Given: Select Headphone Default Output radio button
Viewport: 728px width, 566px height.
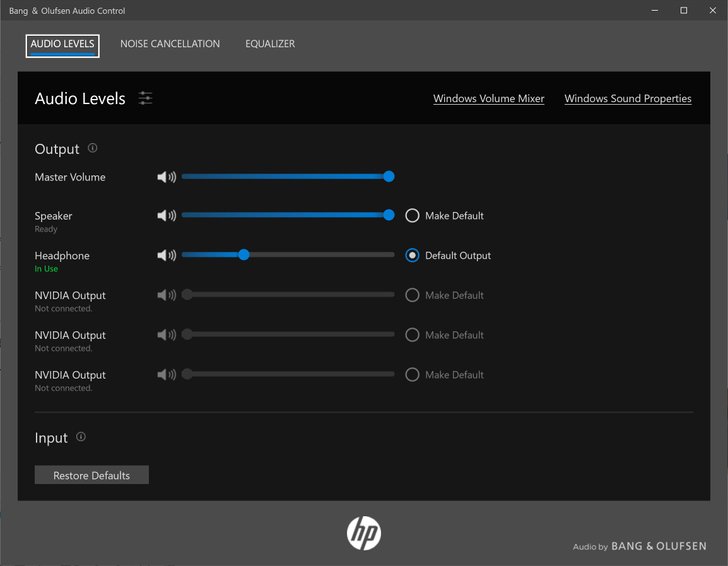Looking at the screenshot, I should pos(412,256).
